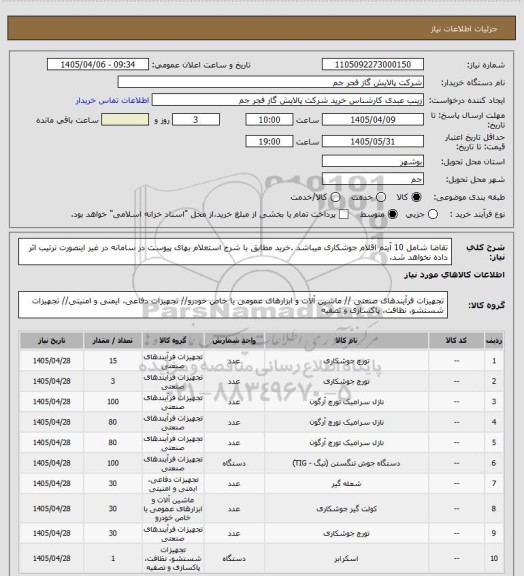
Task: Click the response deadline date 1405/04/09
Action: [373, 120]
